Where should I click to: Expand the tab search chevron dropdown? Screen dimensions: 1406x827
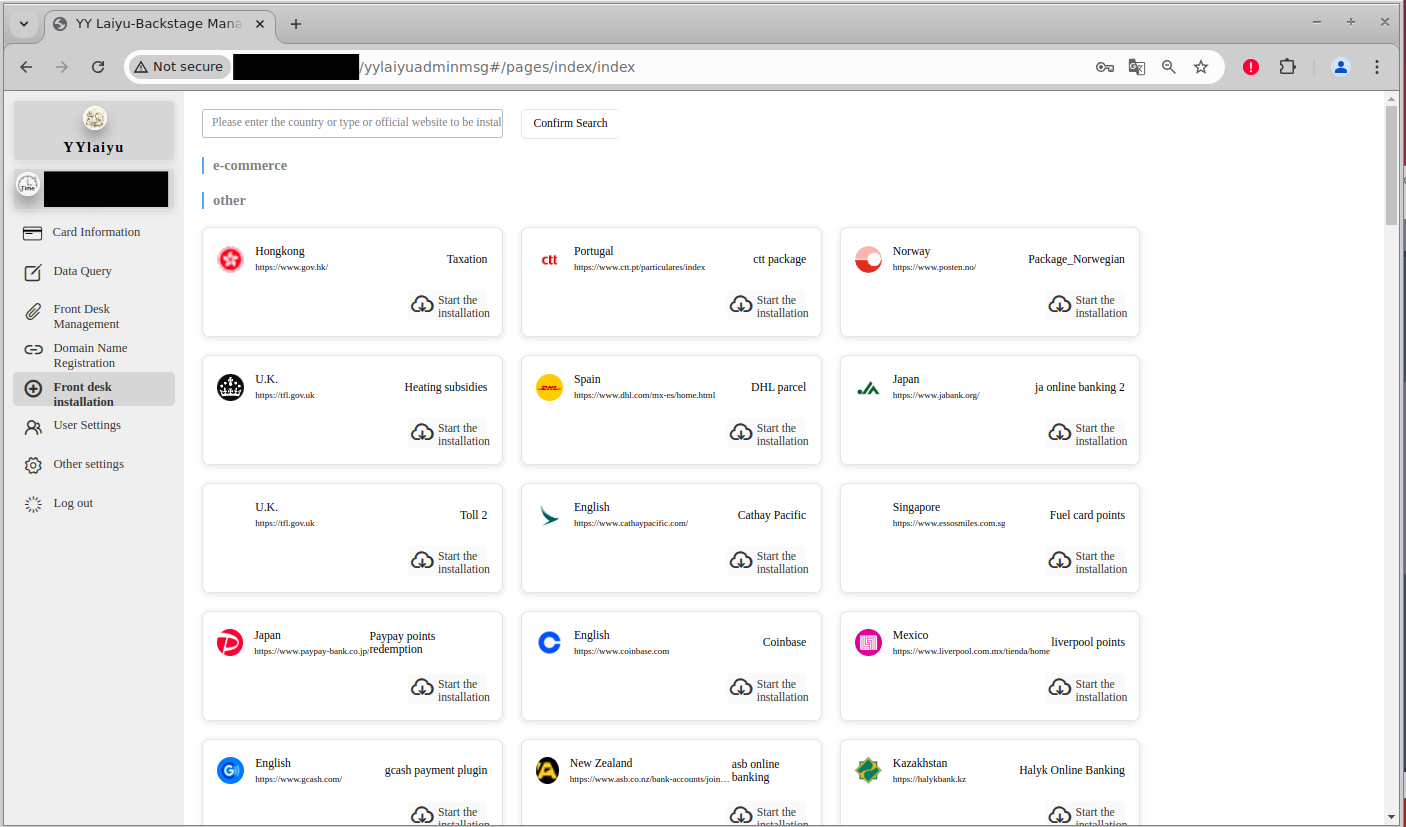point(24,24)
